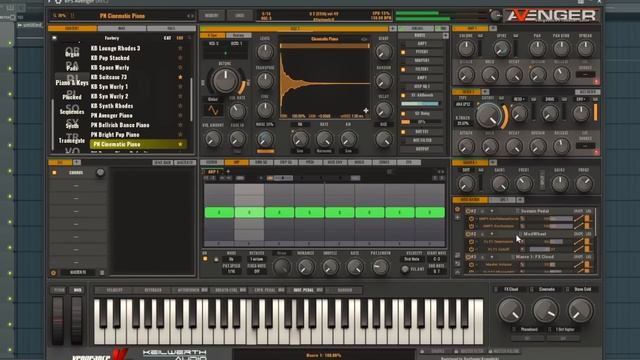Open the Mod Matrix tab
Viewport: 640px width, 360px height.
470,200
